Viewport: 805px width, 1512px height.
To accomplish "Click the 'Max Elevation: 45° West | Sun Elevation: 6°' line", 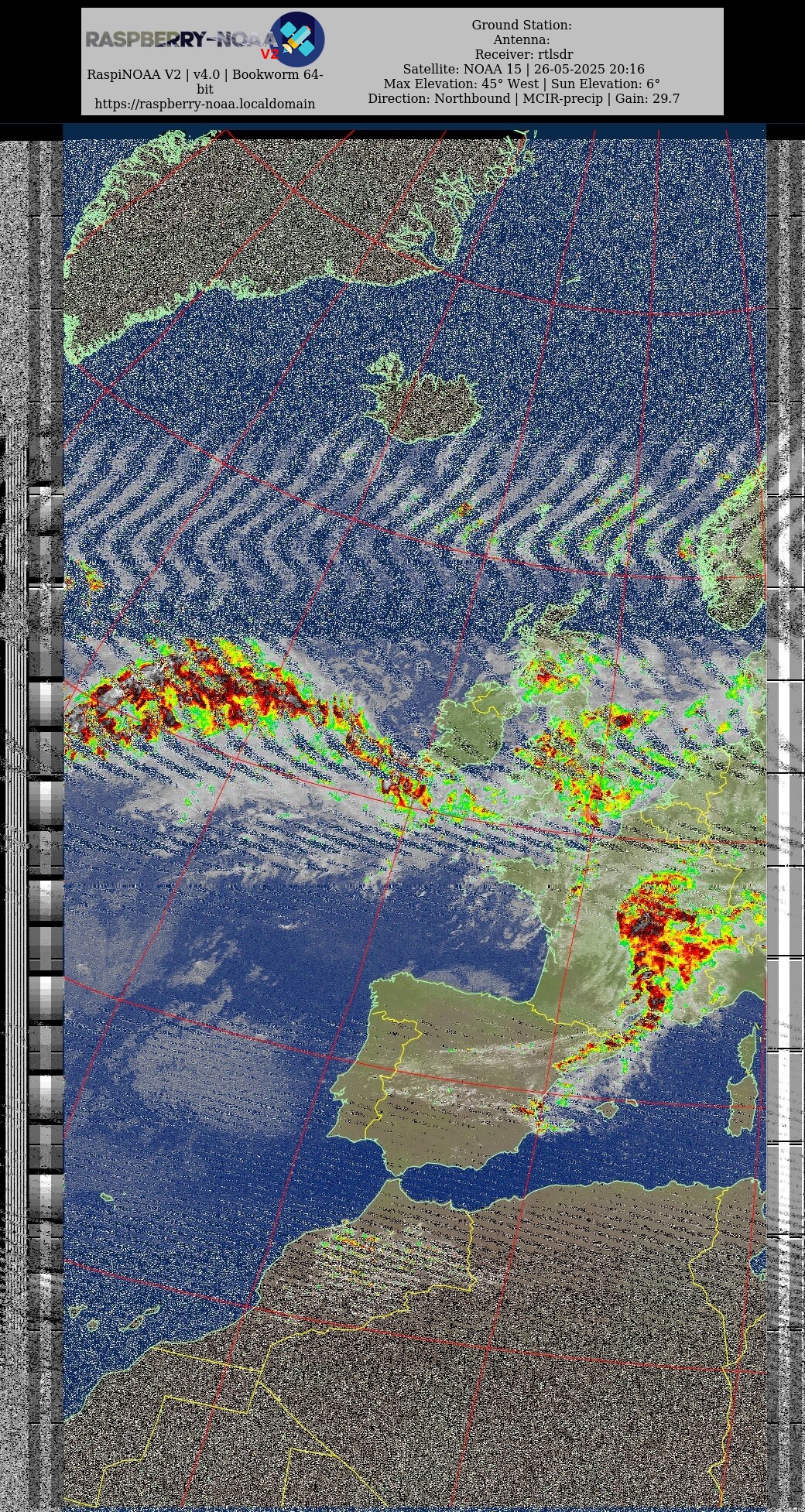I will coord(522,84).
